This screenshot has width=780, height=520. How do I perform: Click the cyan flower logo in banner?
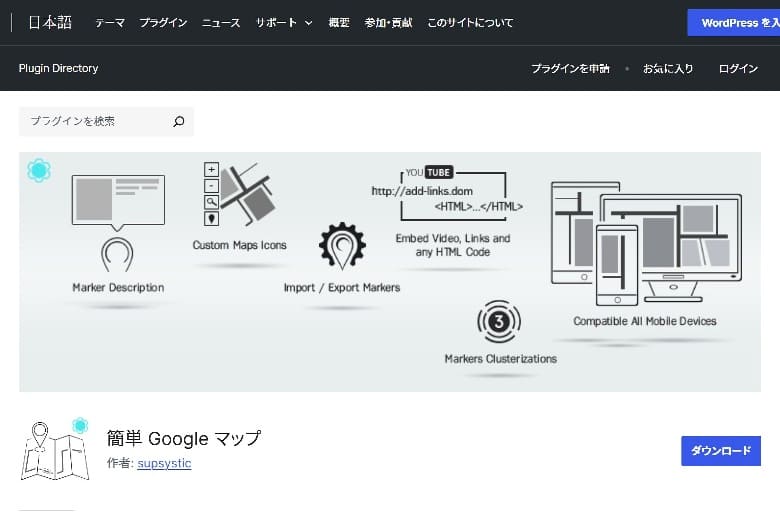[39, 171]
